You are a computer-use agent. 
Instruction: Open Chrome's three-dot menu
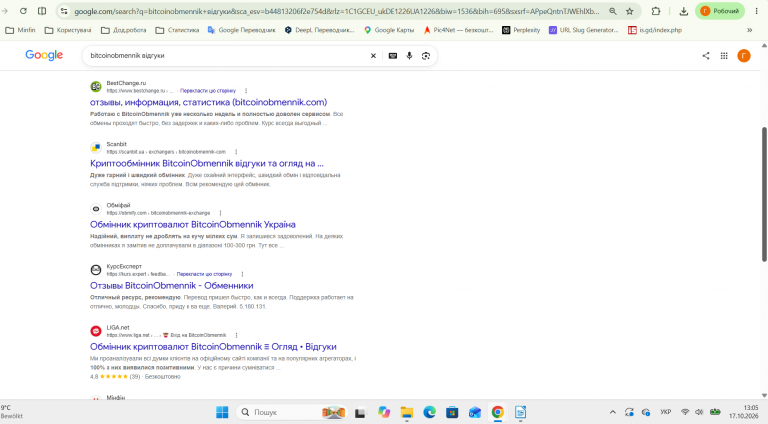click(756, 11)
